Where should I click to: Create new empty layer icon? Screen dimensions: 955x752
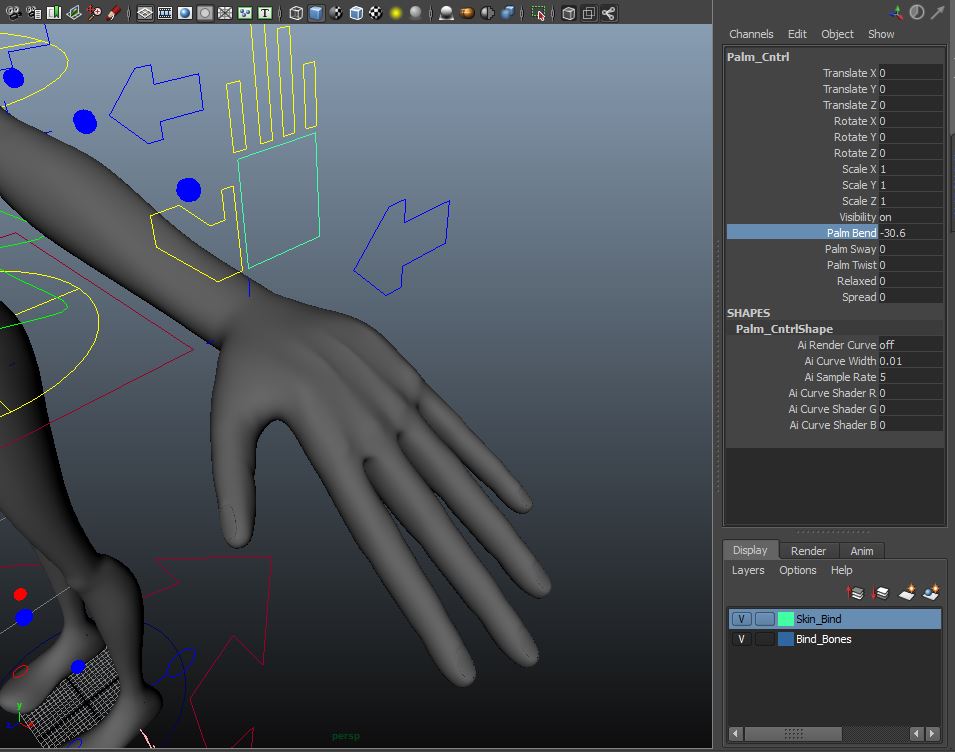pos(907,593)
